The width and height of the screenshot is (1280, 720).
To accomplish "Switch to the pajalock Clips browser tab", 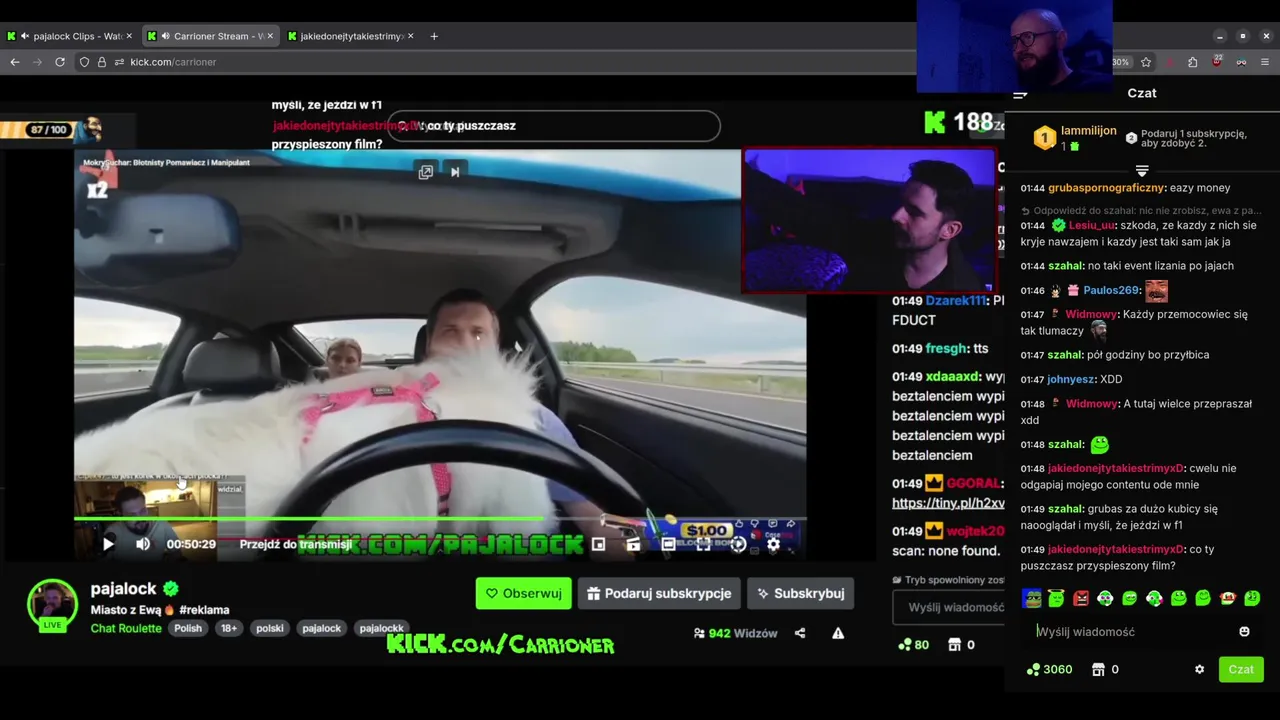I will [x=70, y=36].
